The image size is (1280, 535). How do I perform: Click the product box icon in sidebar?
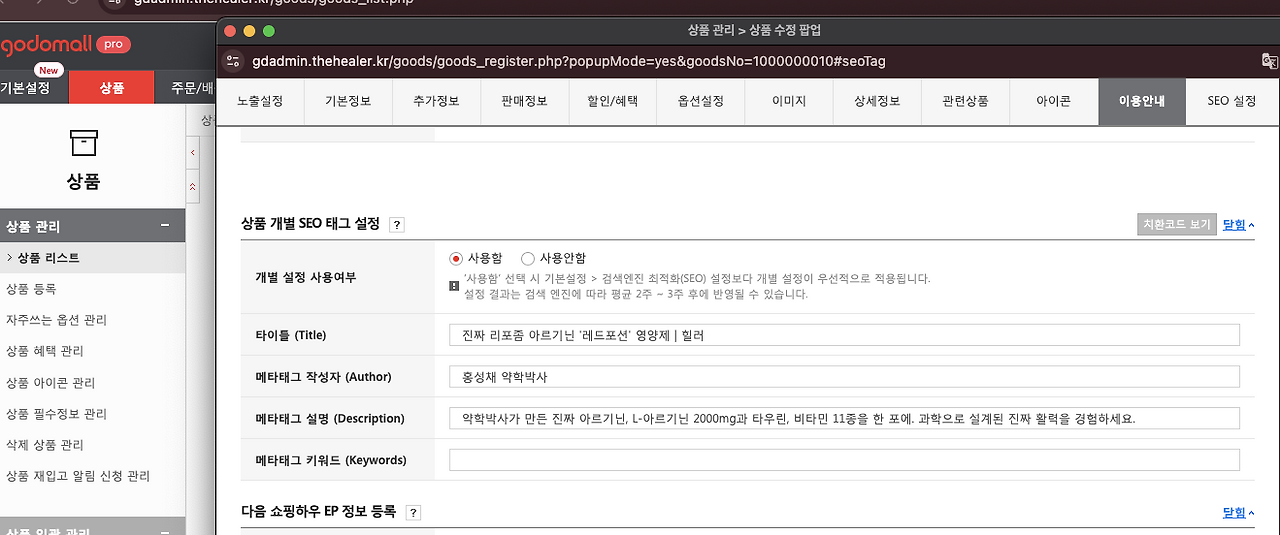click(x=84, y=143)
